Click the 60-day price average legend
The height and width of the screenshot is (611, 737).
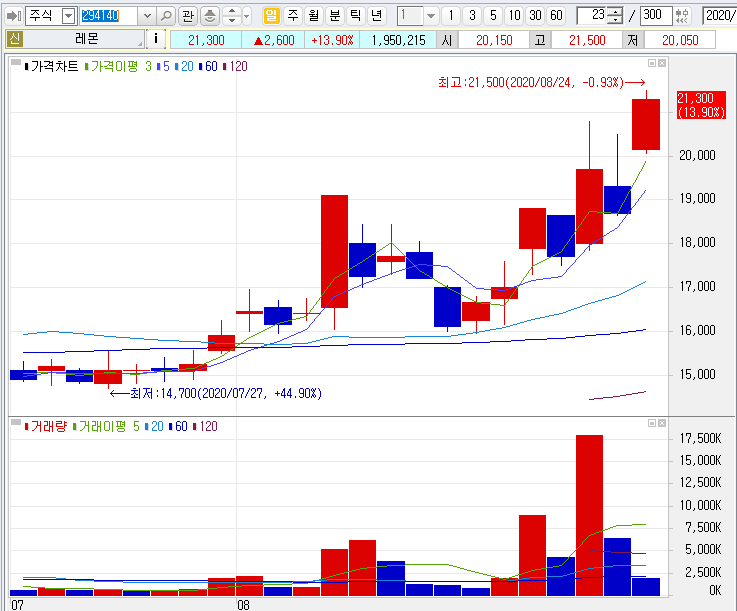(208, 66)
